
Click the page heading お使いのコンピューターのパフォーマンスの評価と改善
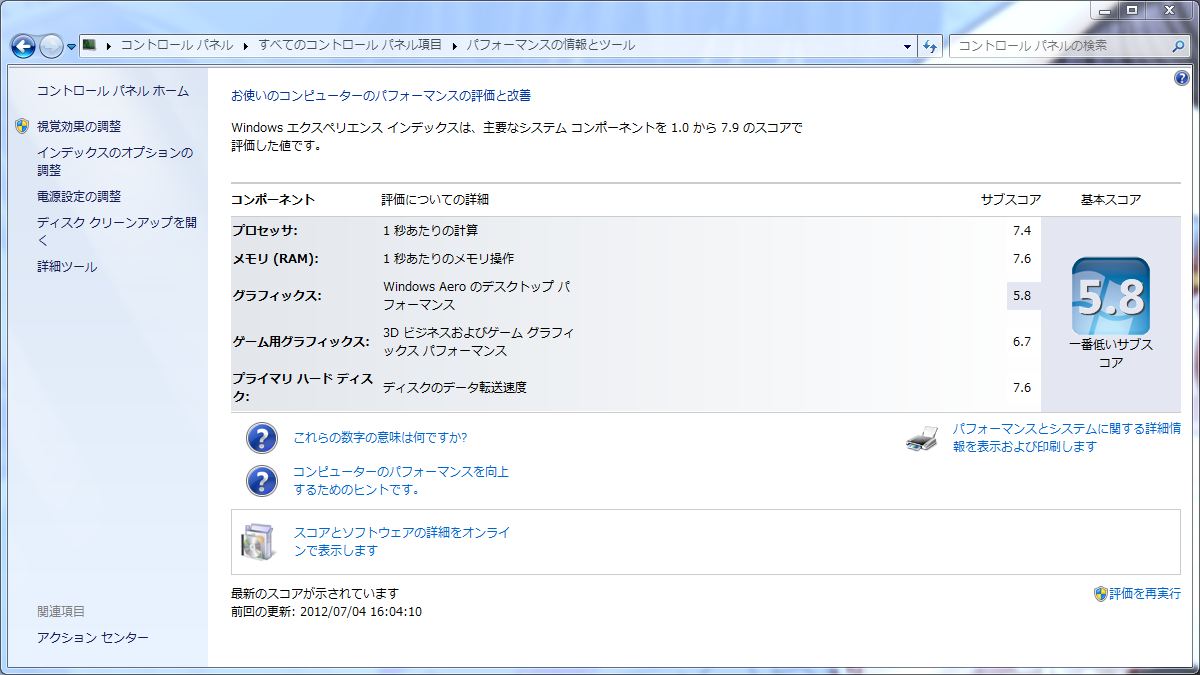coord(381,96)
